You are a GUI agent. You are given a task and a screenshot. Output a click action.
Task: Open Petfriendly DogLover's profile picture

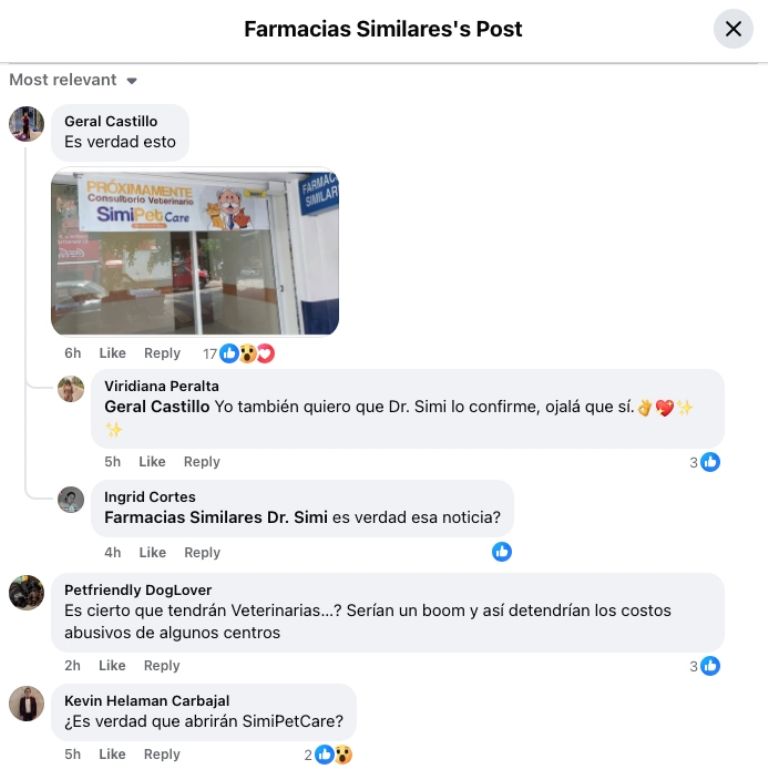26,592
